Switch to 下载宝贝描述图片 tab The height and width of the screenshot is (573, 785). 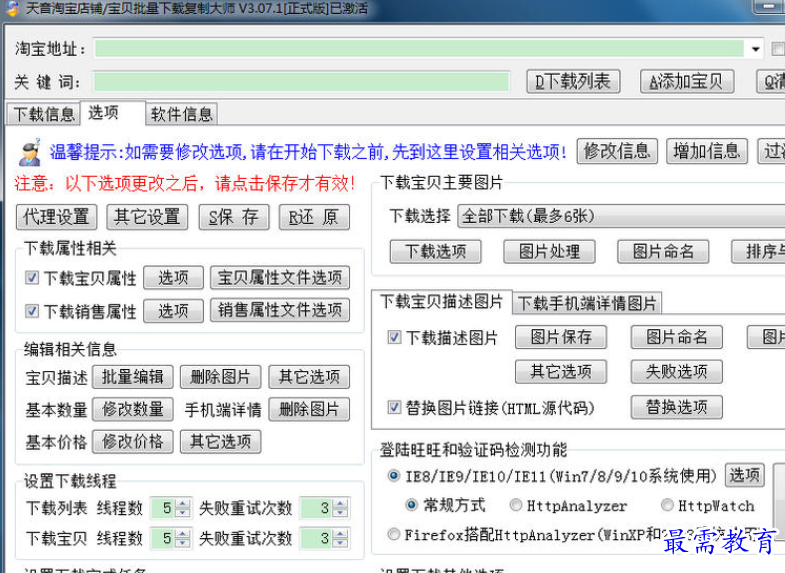(x=442, y=301)
